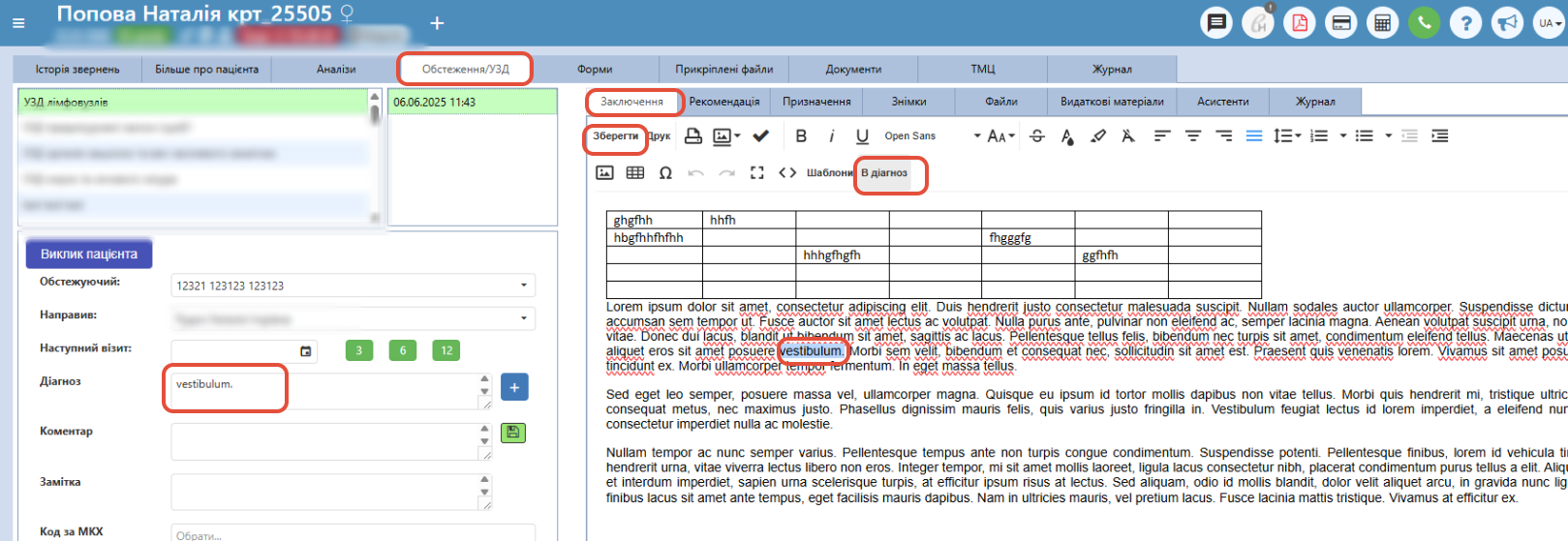1568x541 pixels.
Task: Undo the last edit
Action: point(695,172)
